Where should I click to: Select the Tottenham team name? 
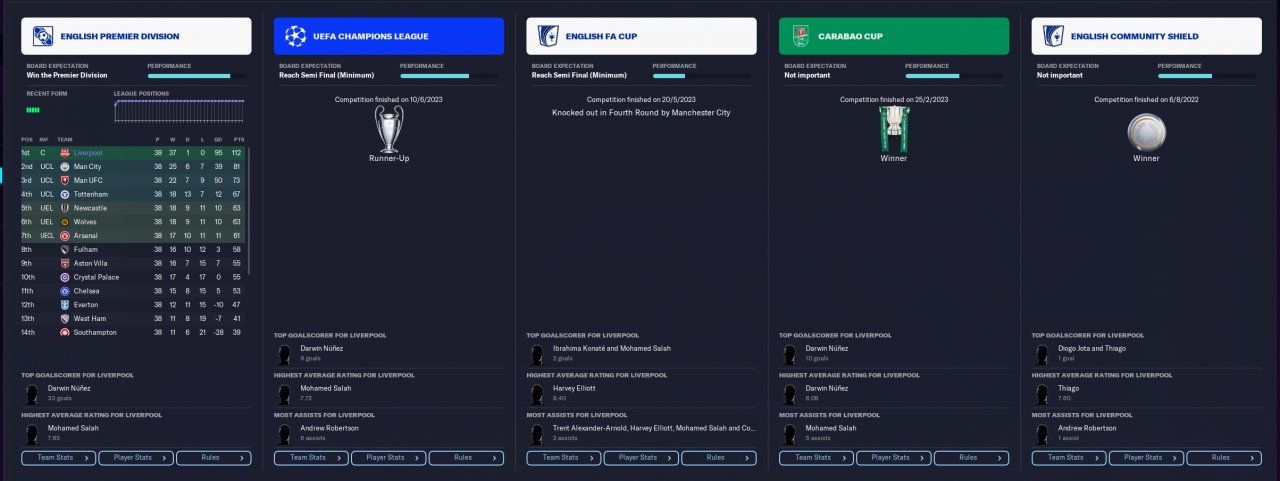point(91,194)
